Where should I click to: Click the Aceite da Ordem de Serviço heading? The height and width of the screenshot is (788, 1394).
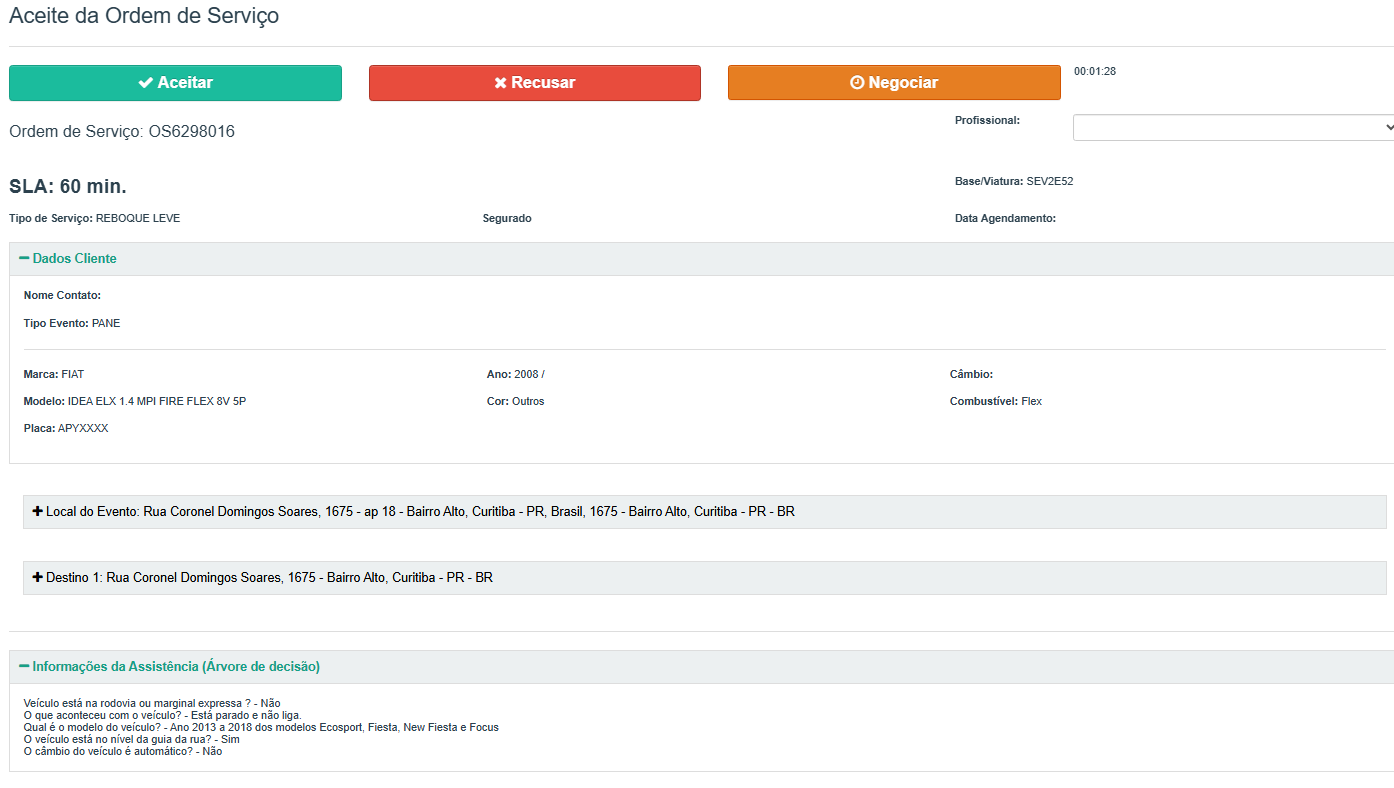[144, 16]
